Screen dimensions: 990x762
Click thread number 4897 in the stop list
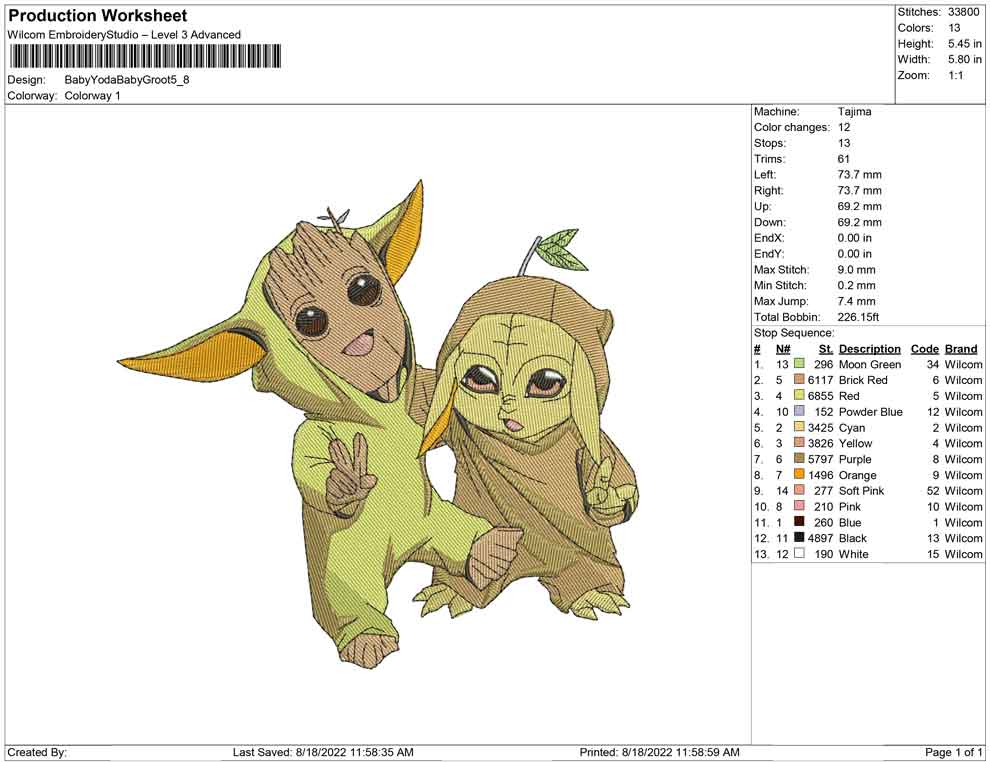pyautogui.click(x=821, y=538)
